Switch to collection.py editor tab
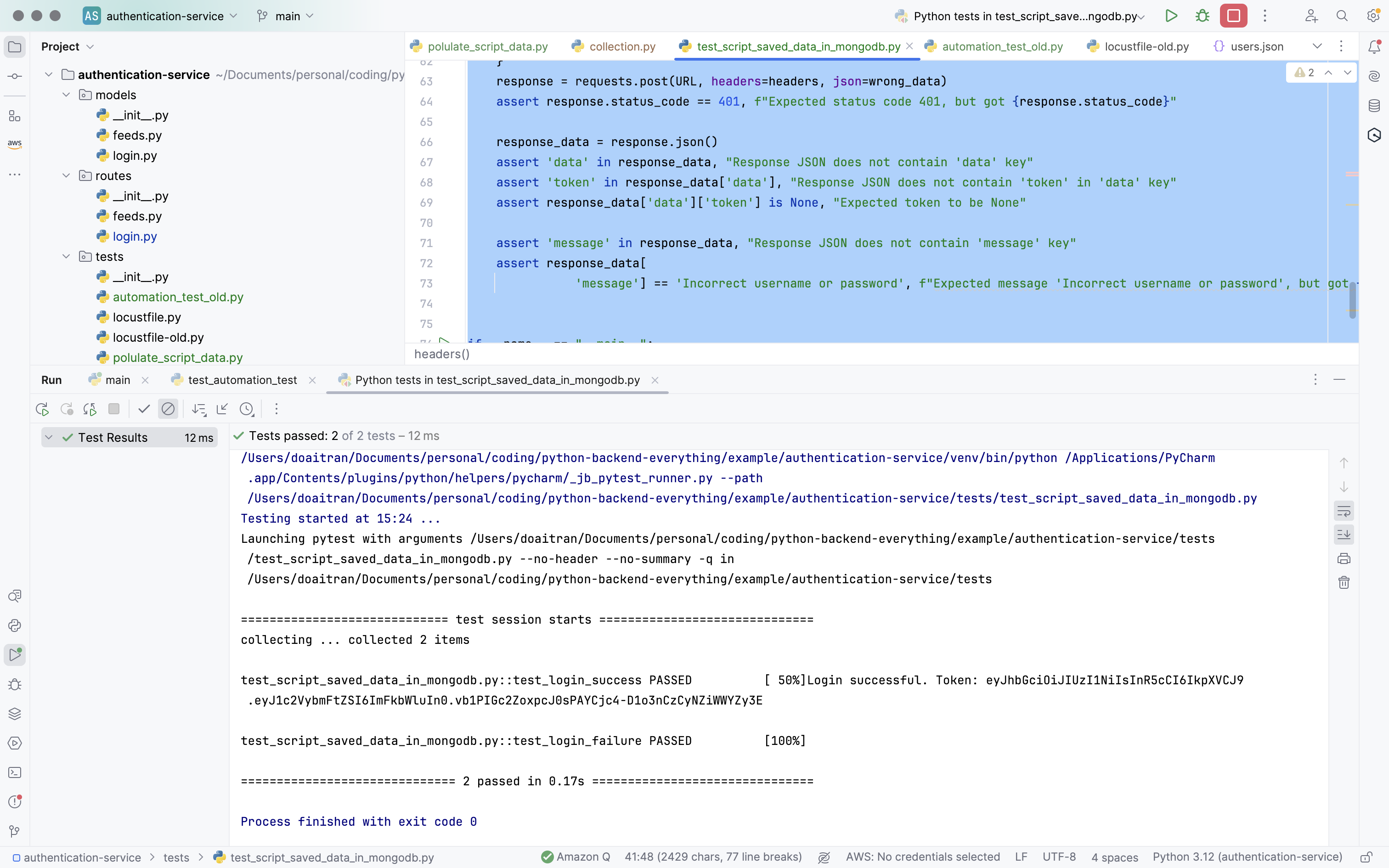The height and width of the screenshot is (868, 1389). point(614,46)
